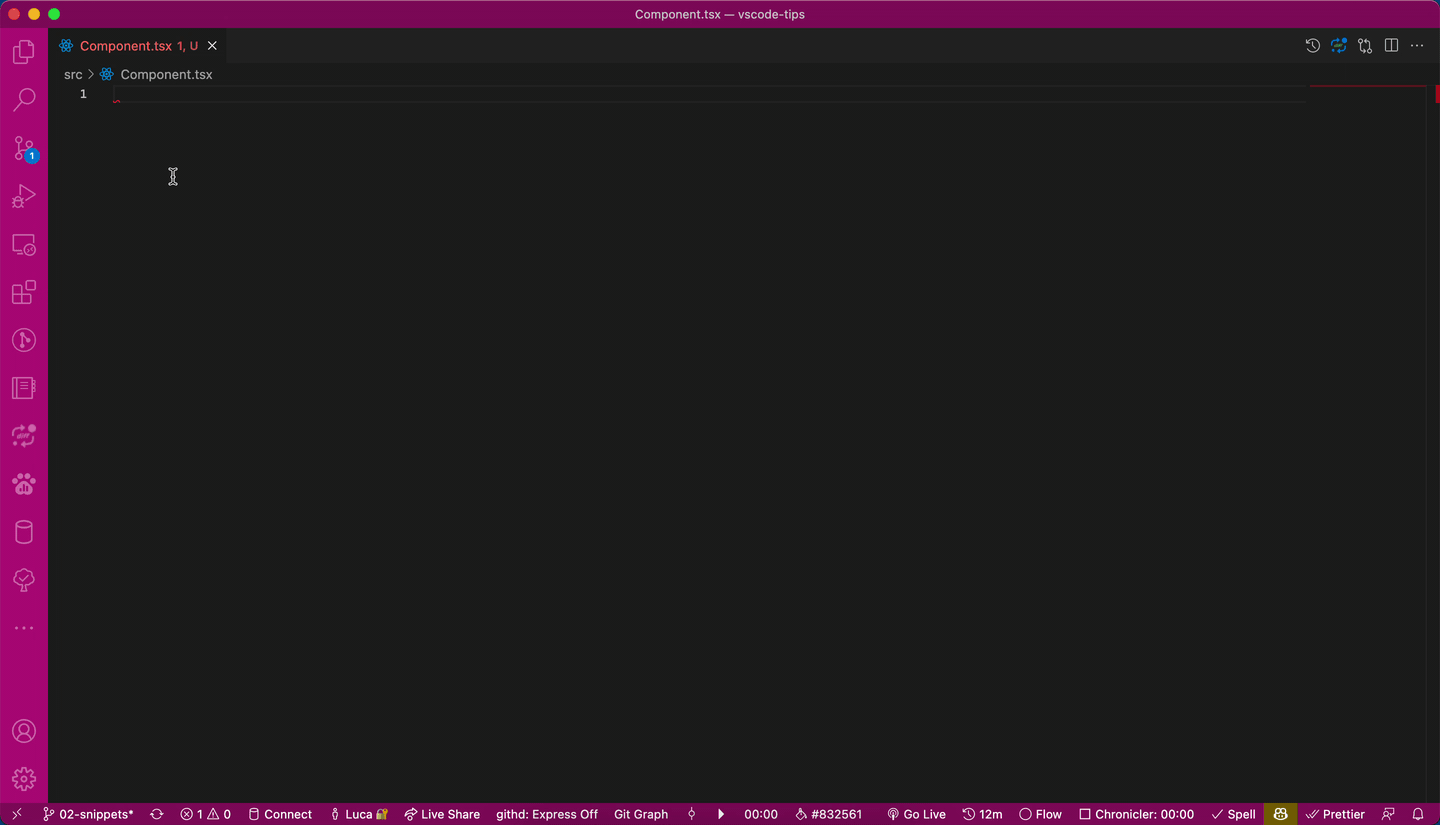Select the Component.tsx editor tab
Viewport: 1440px width, 825px height.
pyautogui.click(x=139, y=46)
